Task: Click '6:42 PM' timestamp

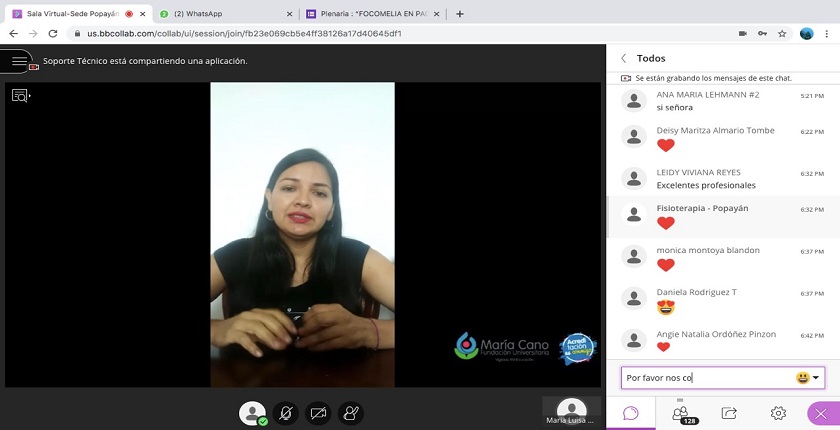Action: pyautogui.click(x=812, y=335)
